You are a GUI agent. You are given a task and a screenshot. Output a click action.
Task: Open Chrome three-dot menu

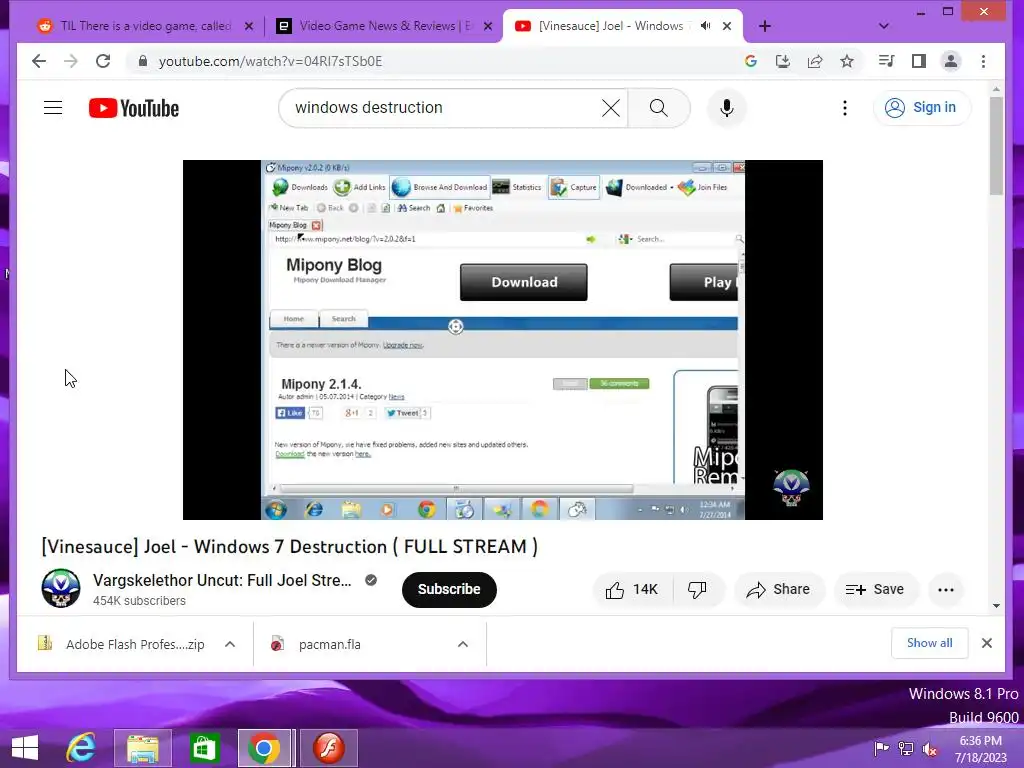click(x=983, y=61)
